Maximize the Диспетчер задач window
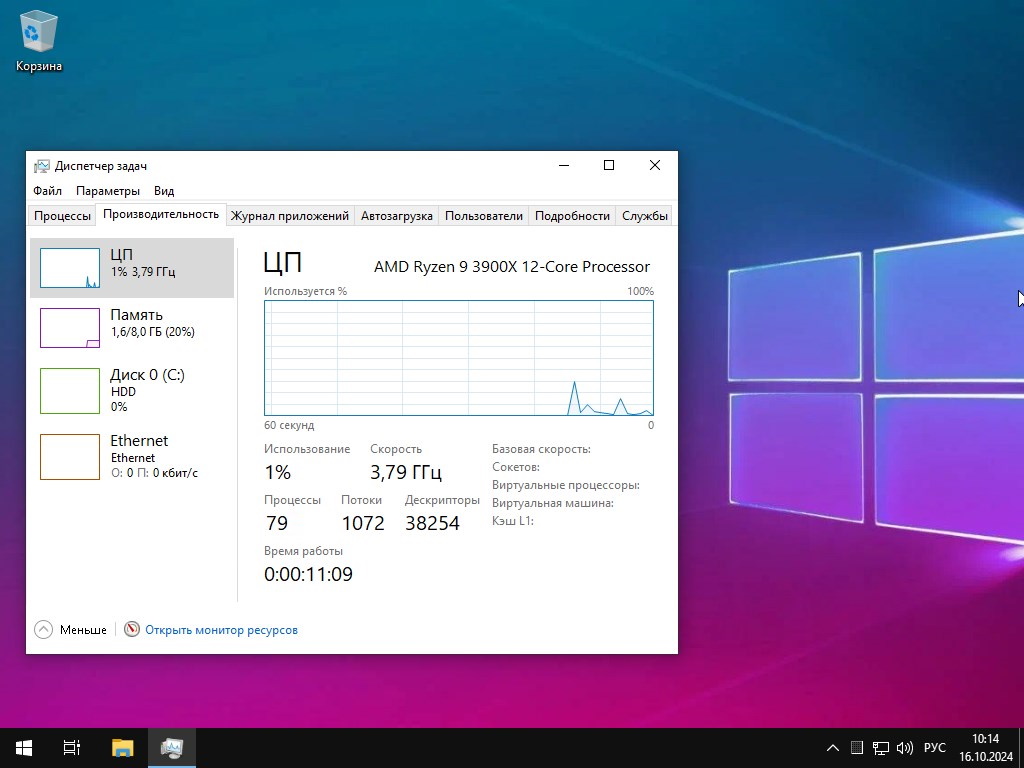1024x768 pixels. [x=609, y=165]
